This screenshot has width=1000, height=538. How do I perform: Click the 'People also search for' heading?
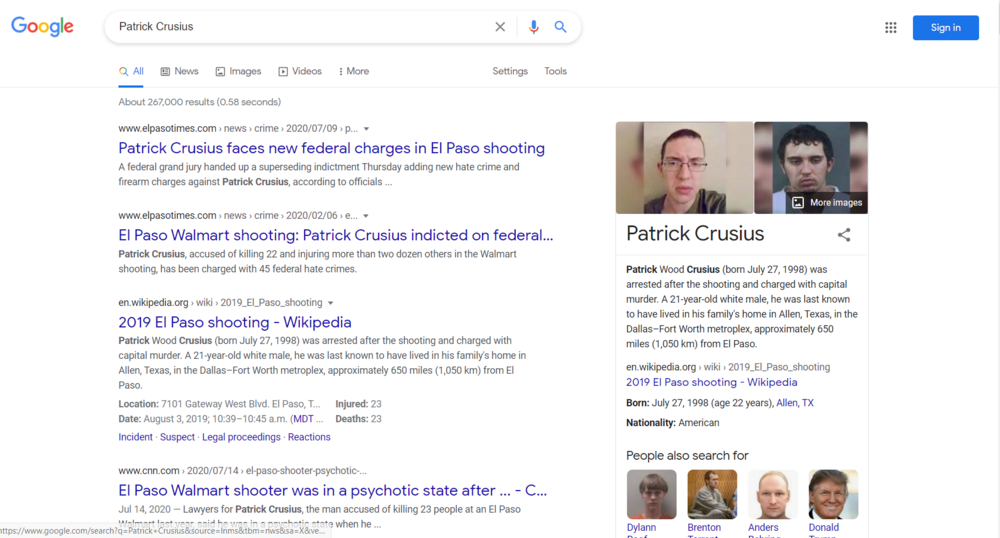(x=687, y=456)
